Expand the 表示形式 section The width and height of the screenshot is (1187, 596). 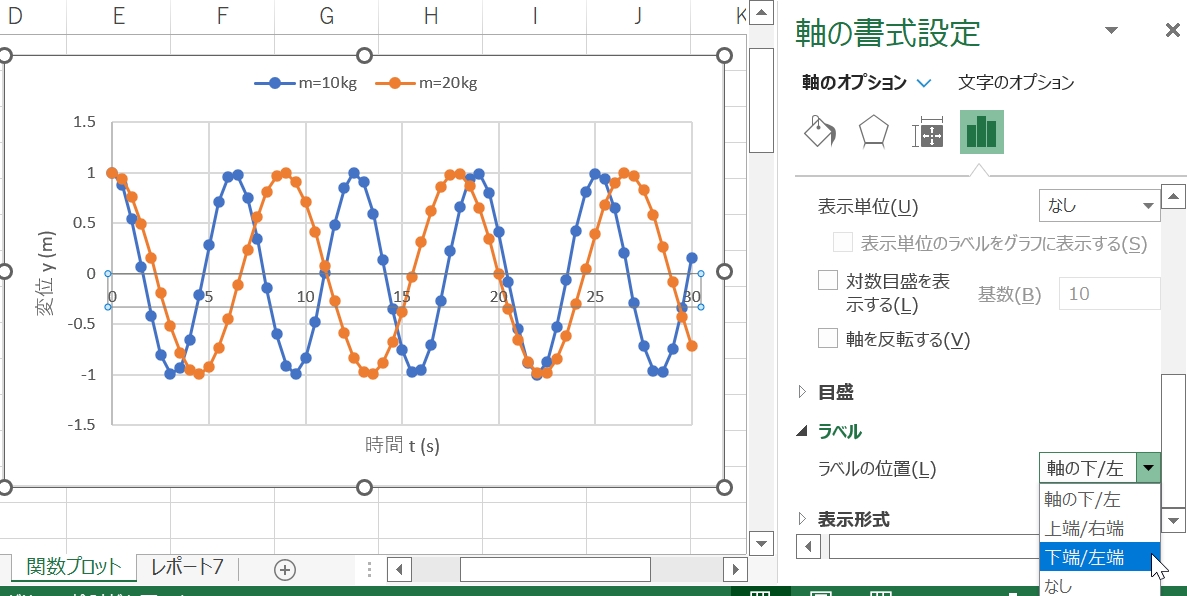[850, 518]
